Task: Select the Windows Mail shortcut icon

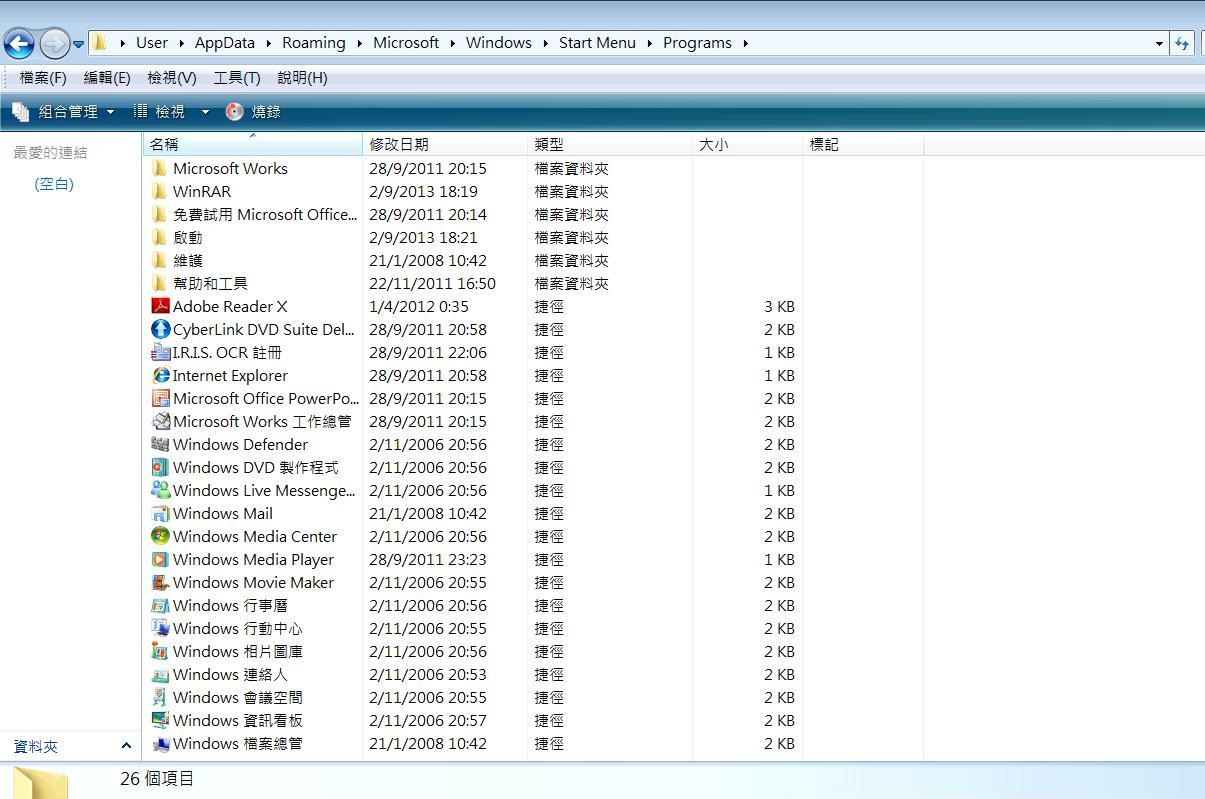Action: (160, 513)
